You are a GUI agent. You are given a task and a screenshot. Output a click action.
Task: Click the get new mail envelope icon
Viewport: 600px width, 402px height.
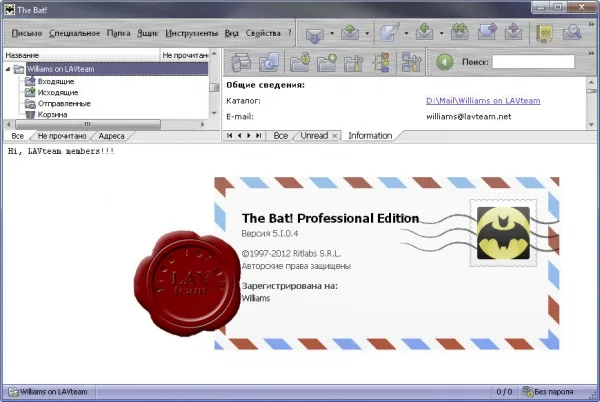click(x=315, y=34)
